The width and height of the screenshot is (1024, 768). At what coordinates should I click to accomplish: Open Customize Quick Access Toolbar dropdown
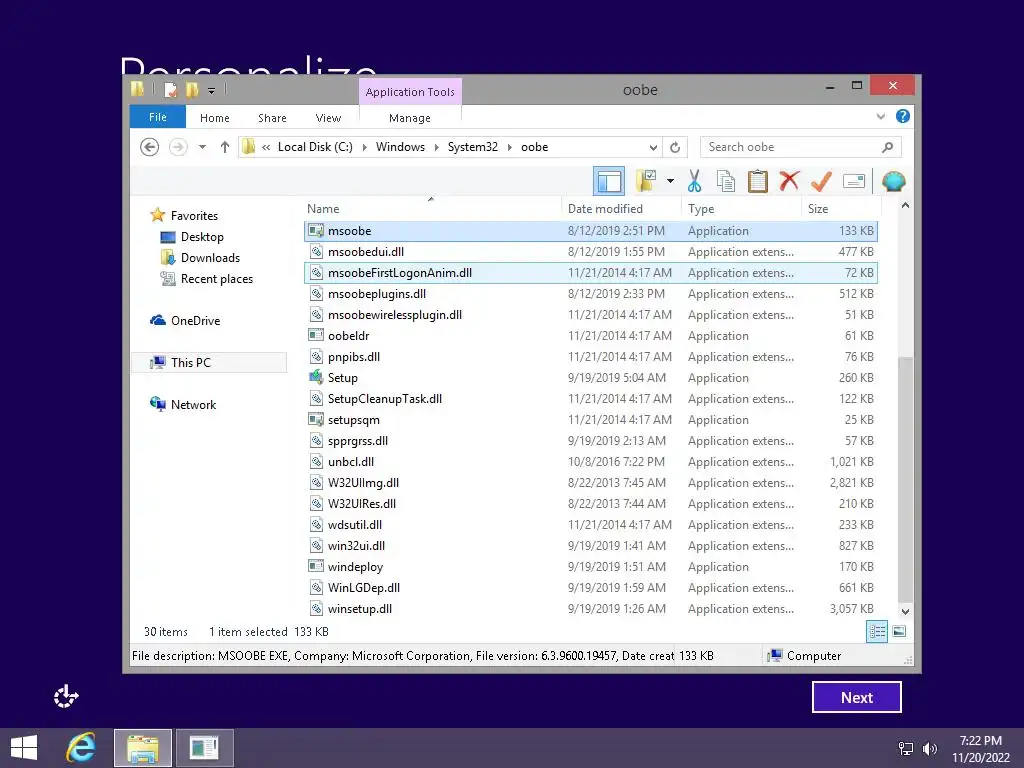(212, 91)
